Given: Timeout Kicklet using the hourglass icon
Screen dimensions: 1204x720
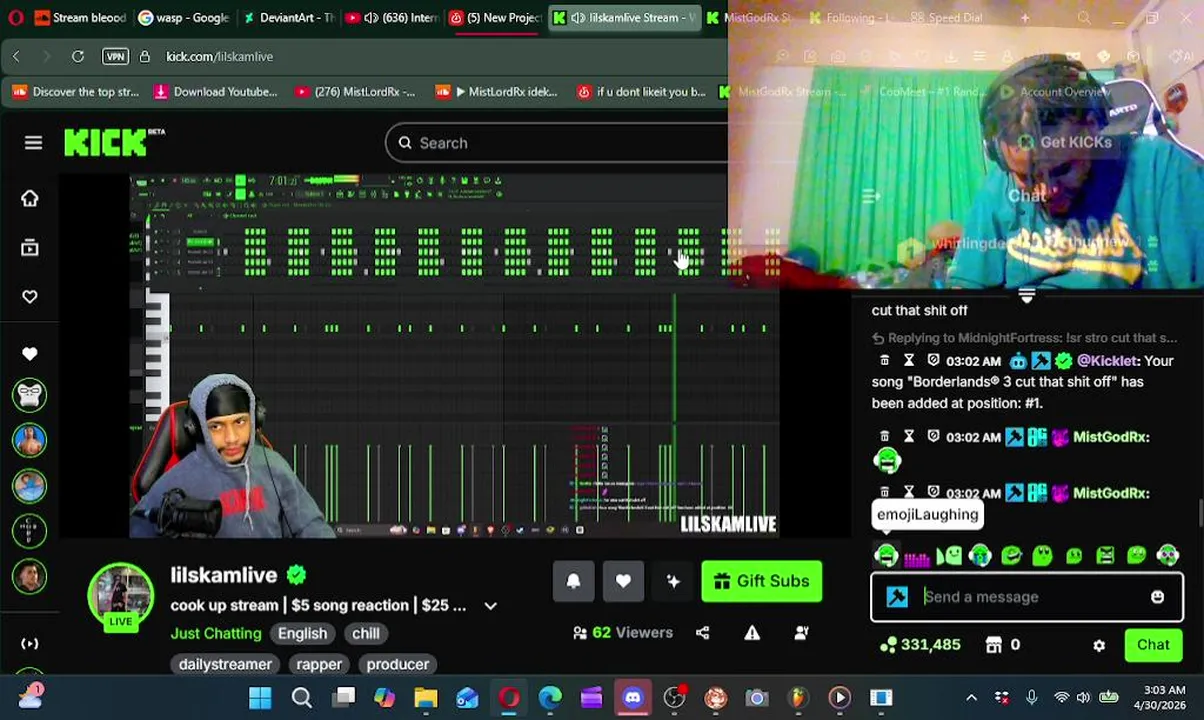Looking at the screenshot, I should [x=909, y=360].
